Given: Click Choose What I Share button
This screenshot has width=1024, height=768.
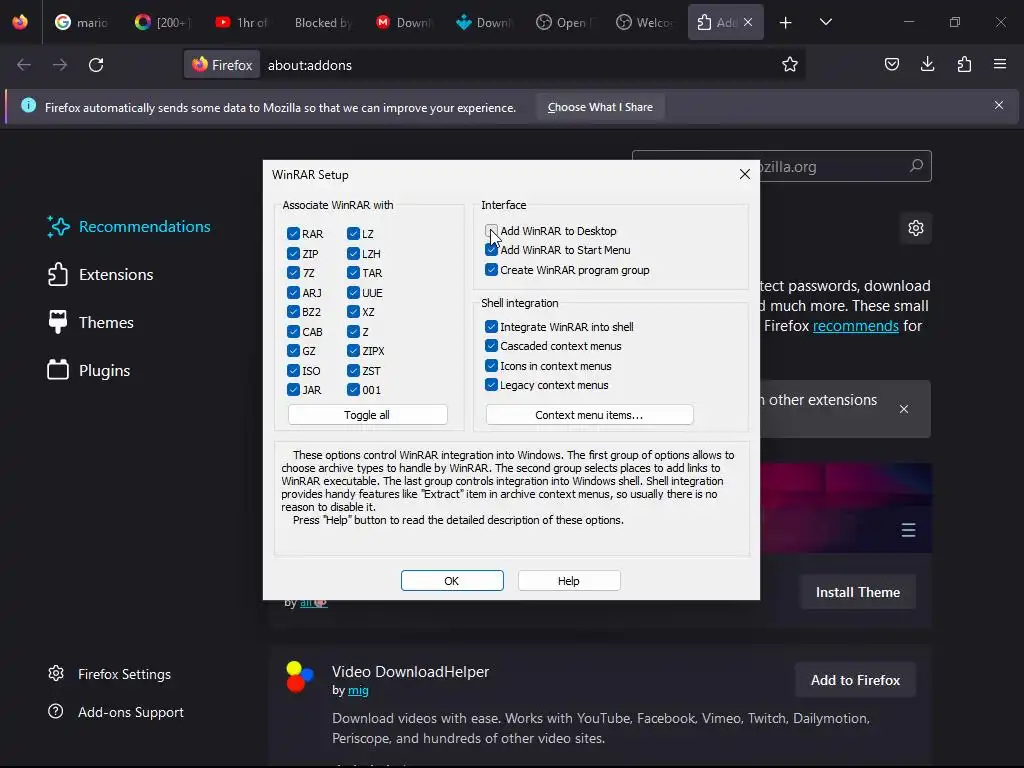Looking at the screenshot, I should pyautogui.click(x=600, y=107).
